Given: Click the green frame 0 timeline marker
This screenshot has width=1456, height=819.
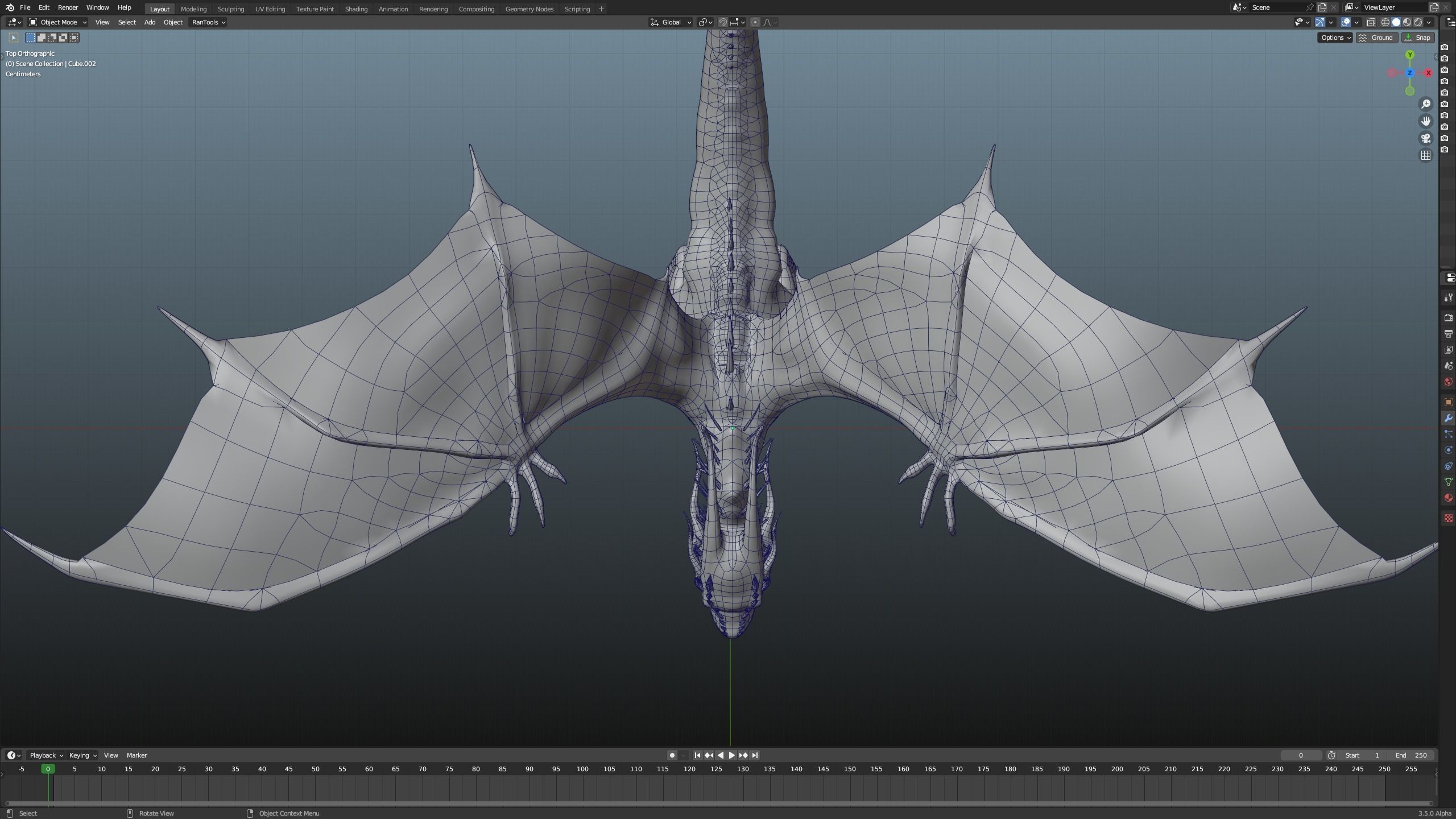Looking at the screenshot, I should [x=48, y=769].
